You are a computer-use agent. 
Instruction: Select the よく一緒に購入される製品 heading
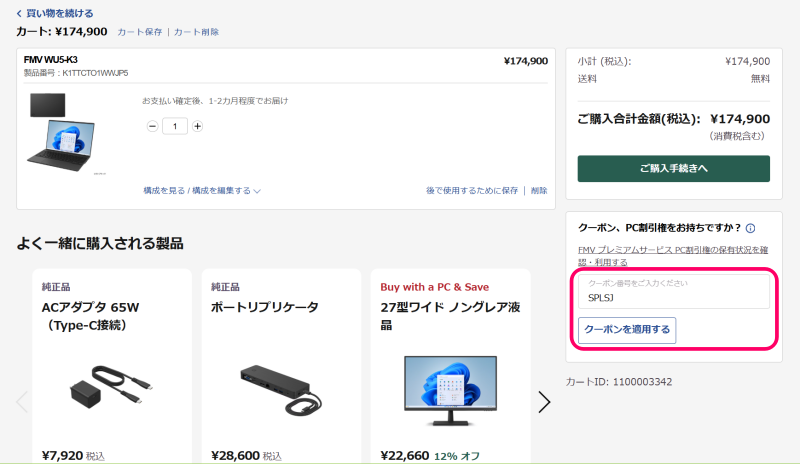click(100, 243)
